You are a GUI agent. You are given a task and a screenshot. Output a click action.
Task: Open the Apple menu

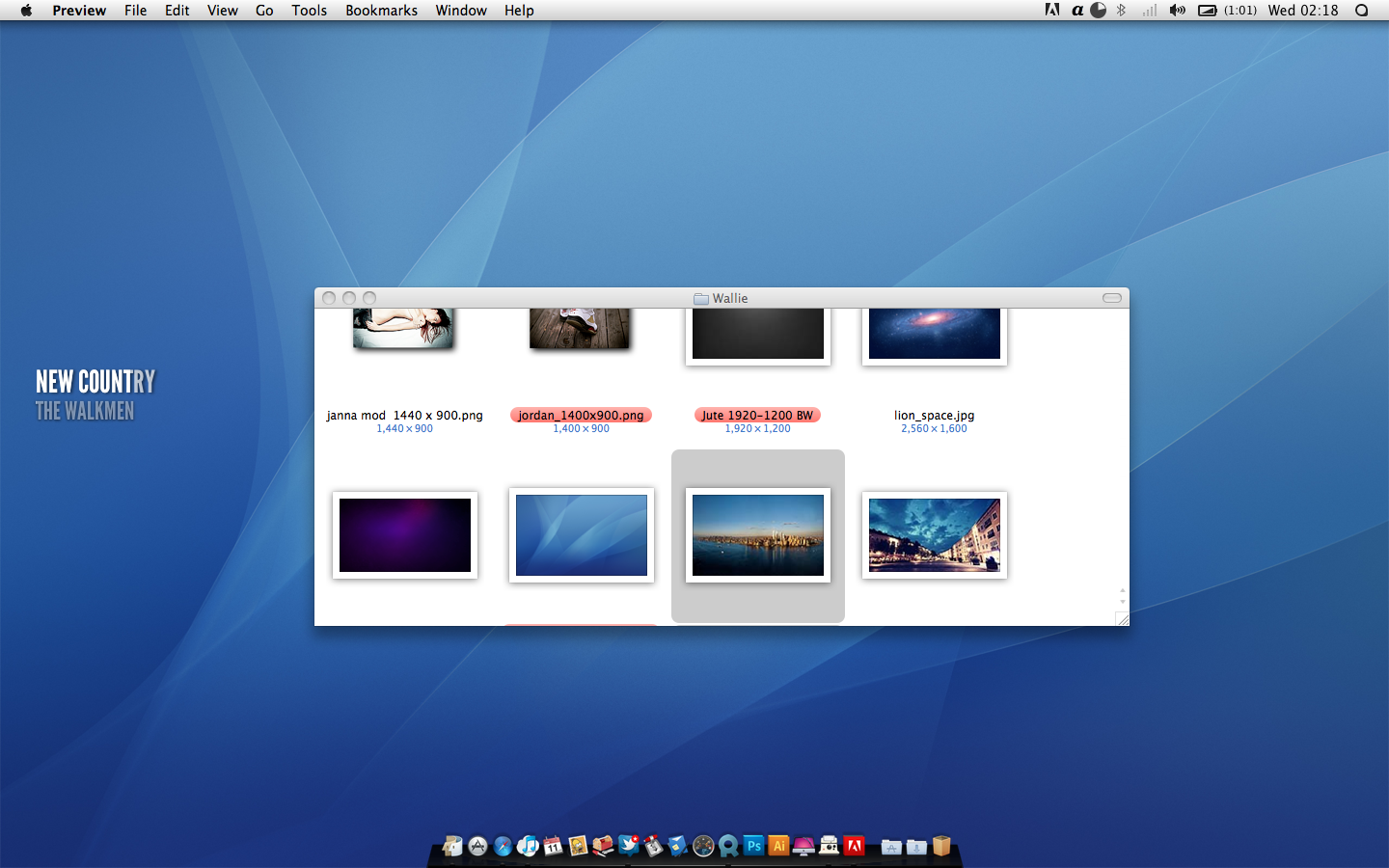pyautogui.click(x=26, y=10)
